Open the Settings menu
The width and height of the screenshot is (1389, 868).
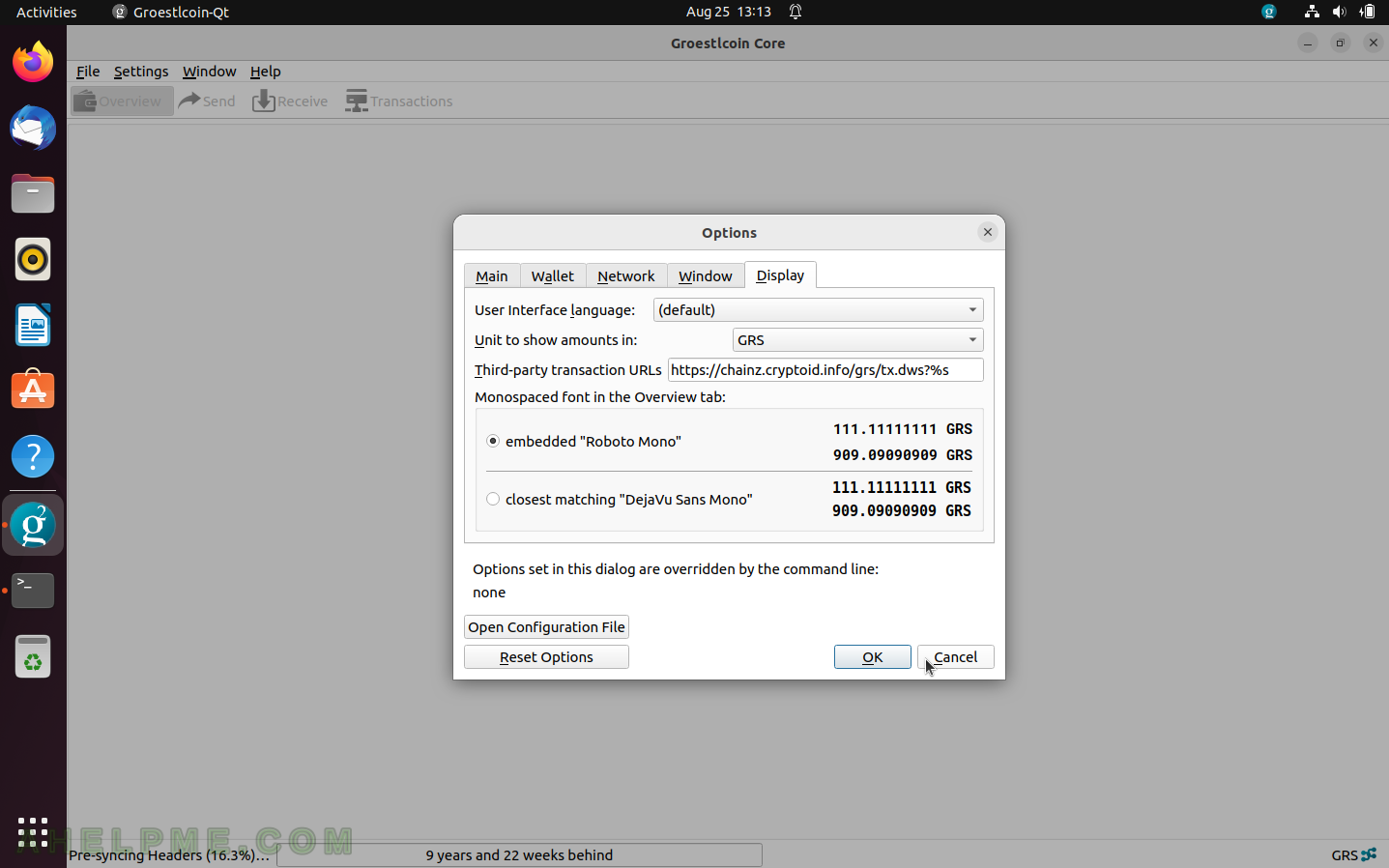141,72
